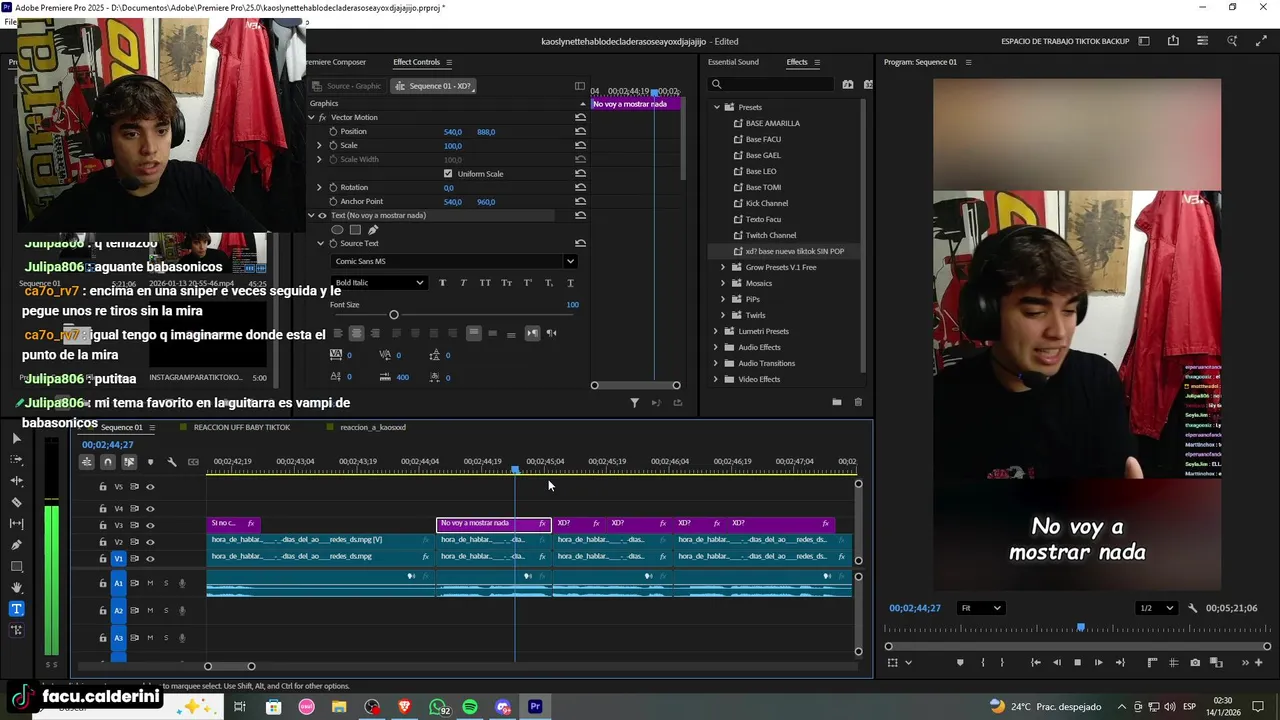The height and width of the screenshot is (720, 1280).
Task: Open the Bold Italic font style dropdown
Action: (379, 283)
